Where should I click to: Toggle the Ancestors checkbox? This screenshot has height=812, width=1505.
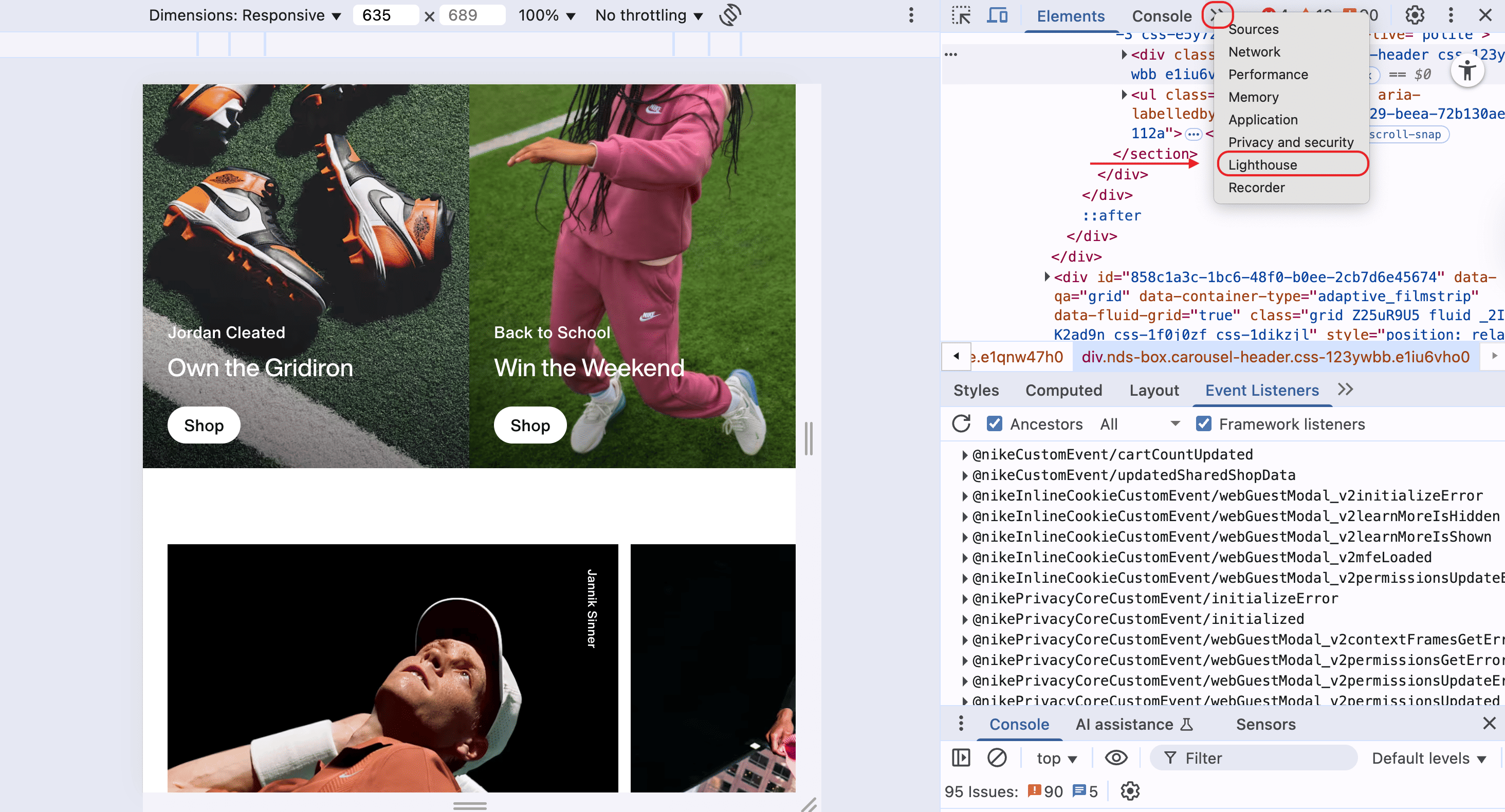(994, 423)
